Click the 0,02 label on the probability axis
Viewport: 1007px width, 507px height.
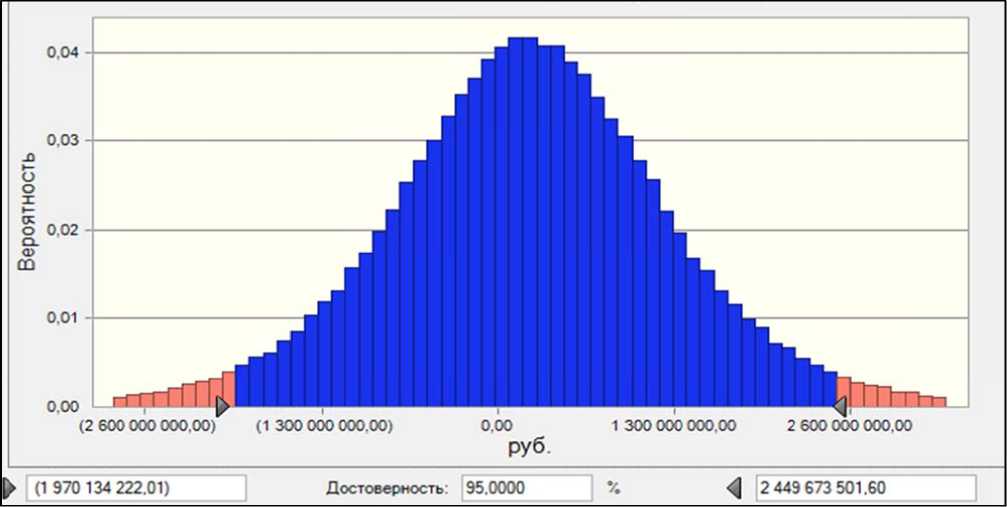(x=62, y=229)
